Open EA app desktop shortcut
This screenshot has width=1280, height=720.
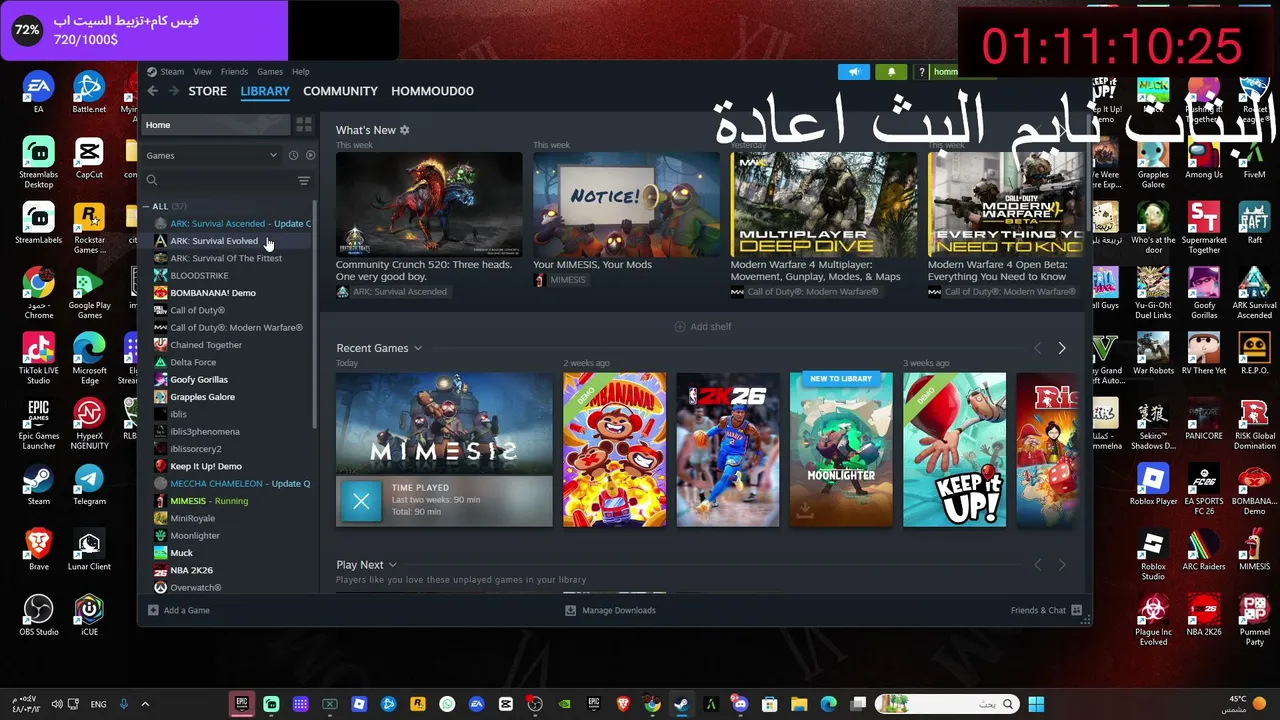pos(38,93)
